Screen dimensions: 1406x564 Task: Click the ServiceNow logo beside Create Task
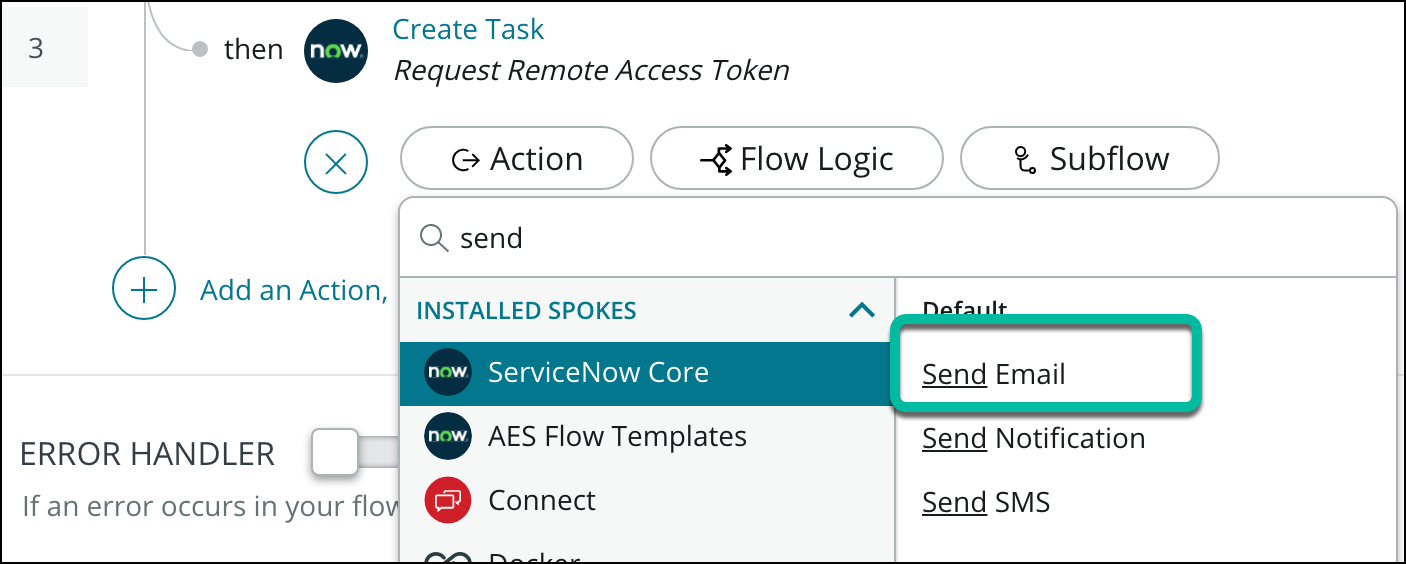(x=336, y=50)
